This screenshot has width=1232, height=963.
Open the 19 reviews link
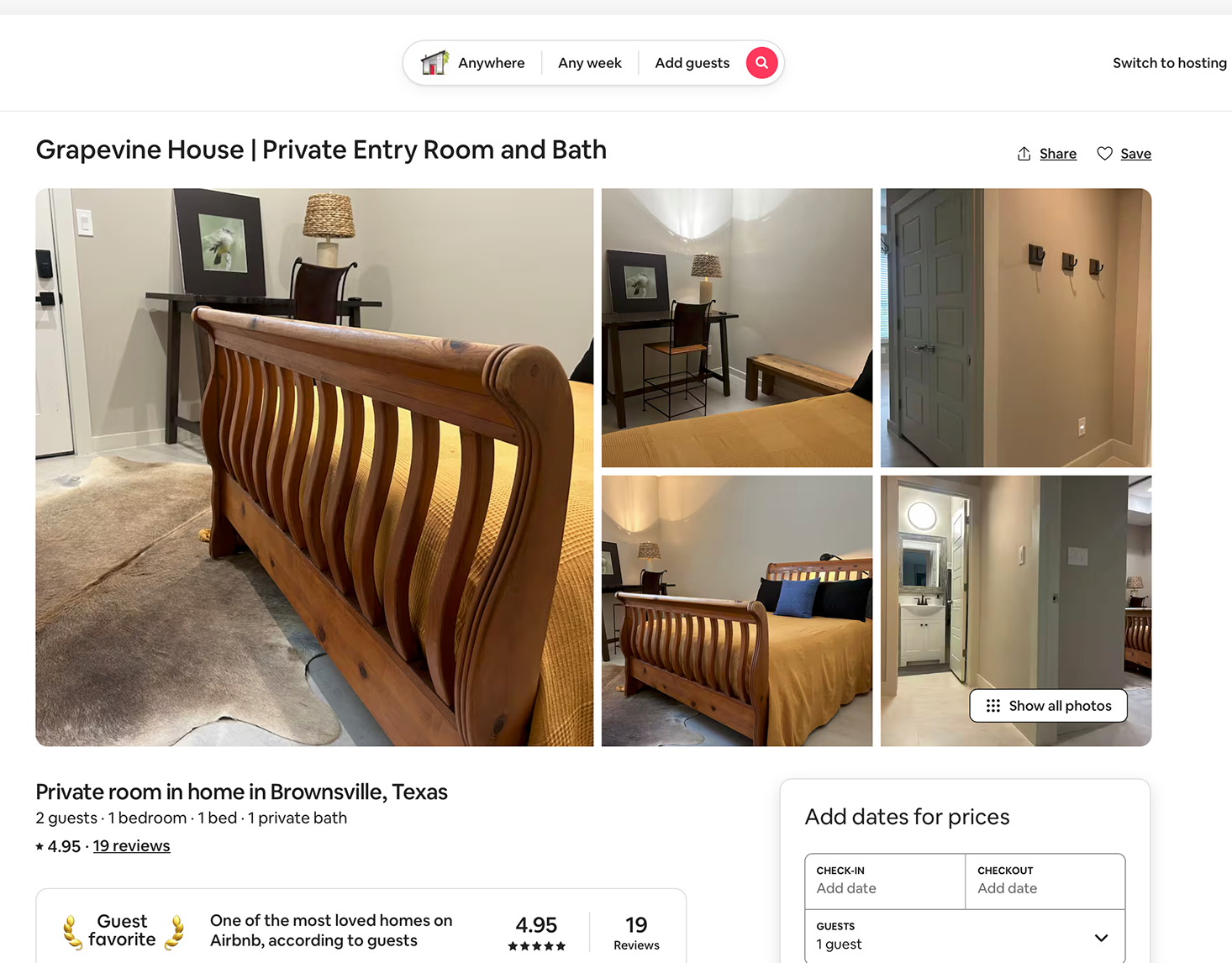[x=131, y=846]
